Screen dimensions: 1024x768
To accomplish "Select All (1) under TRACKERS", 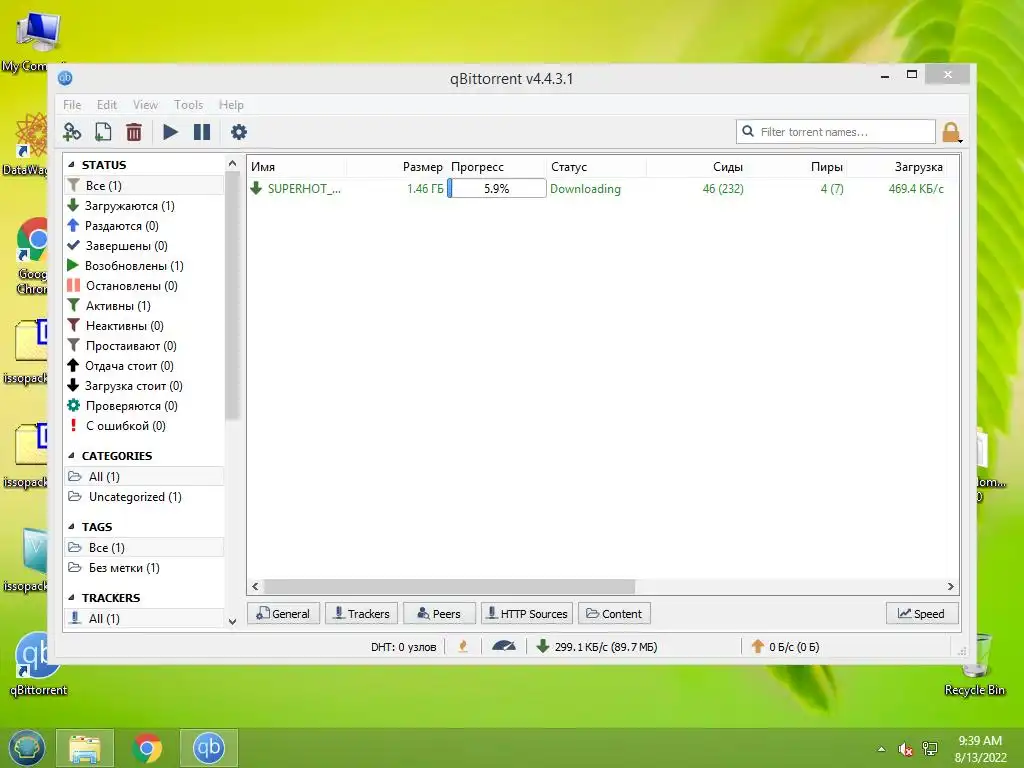I will [144, 618].
